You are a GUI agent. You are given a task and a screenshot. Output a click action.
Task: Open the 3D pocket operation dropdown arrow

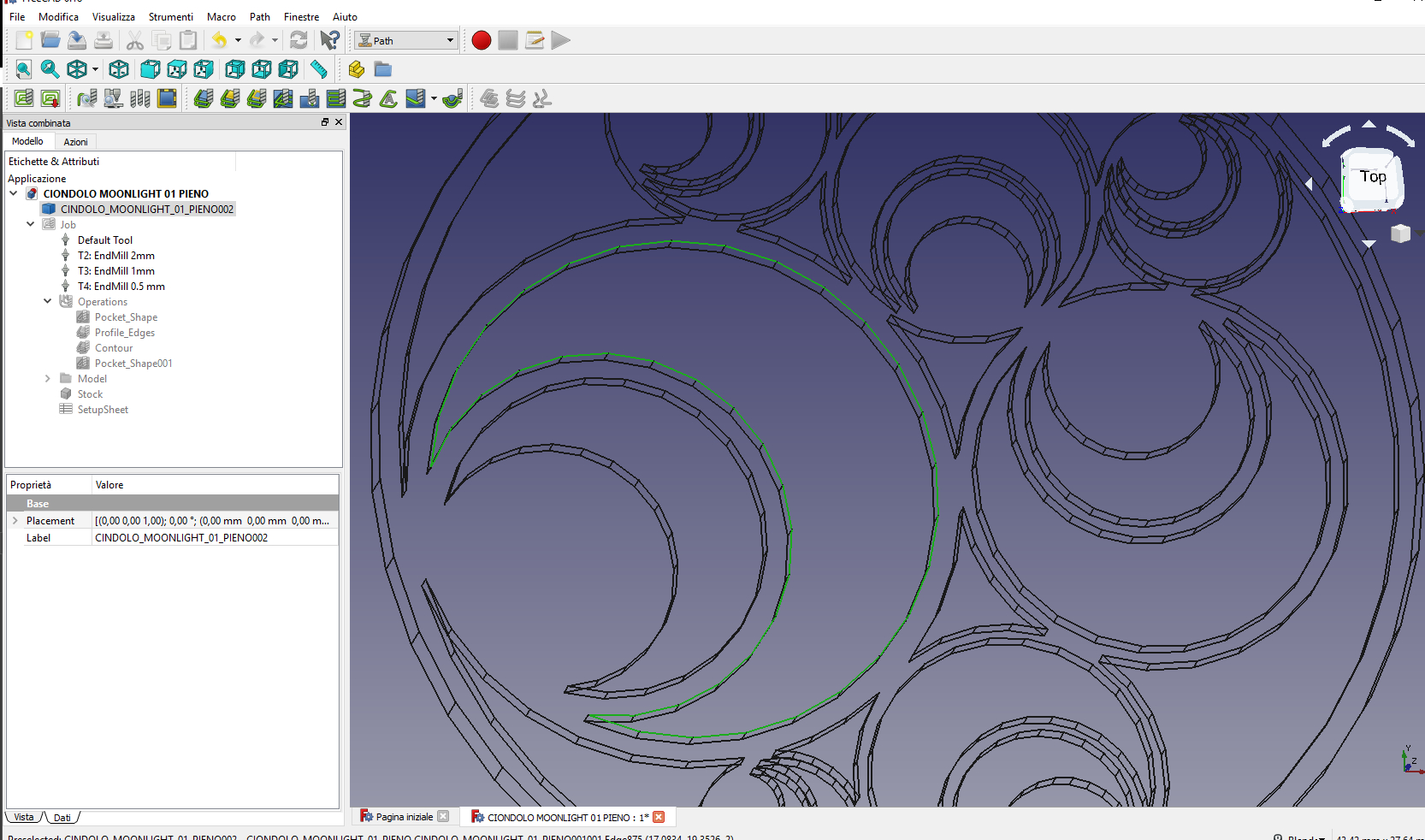tap(434, 98)
